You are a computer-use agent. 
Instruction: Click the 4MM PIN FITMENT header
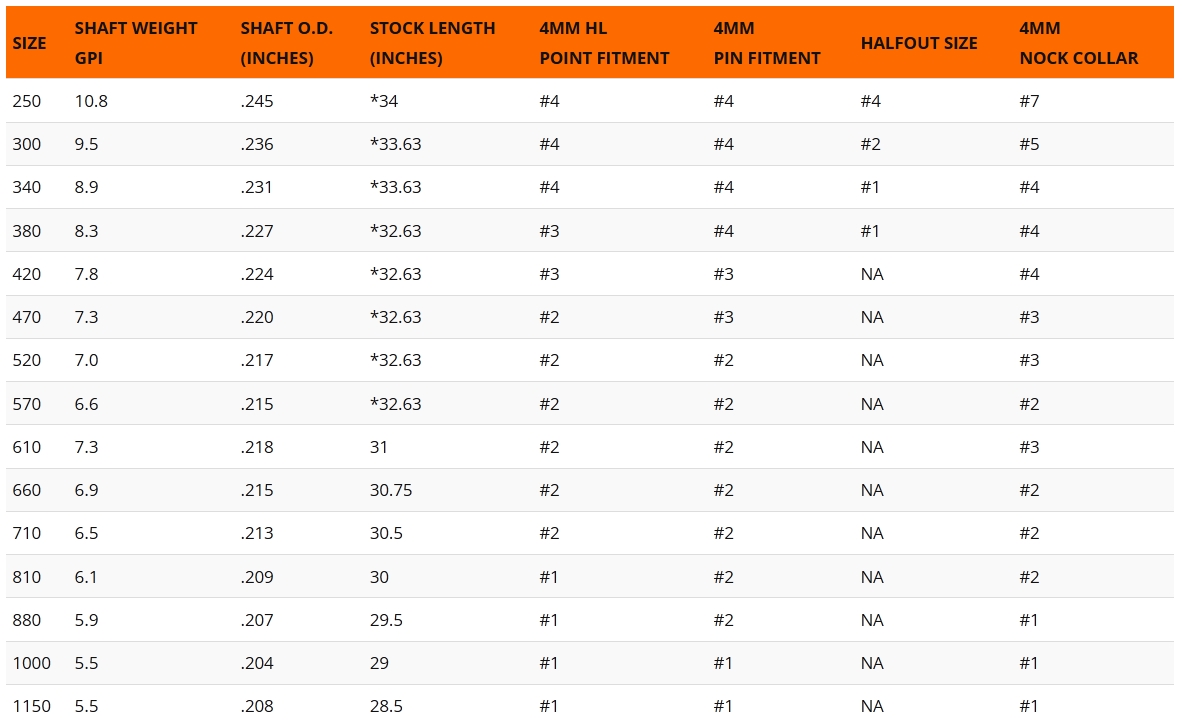(766, 43)
